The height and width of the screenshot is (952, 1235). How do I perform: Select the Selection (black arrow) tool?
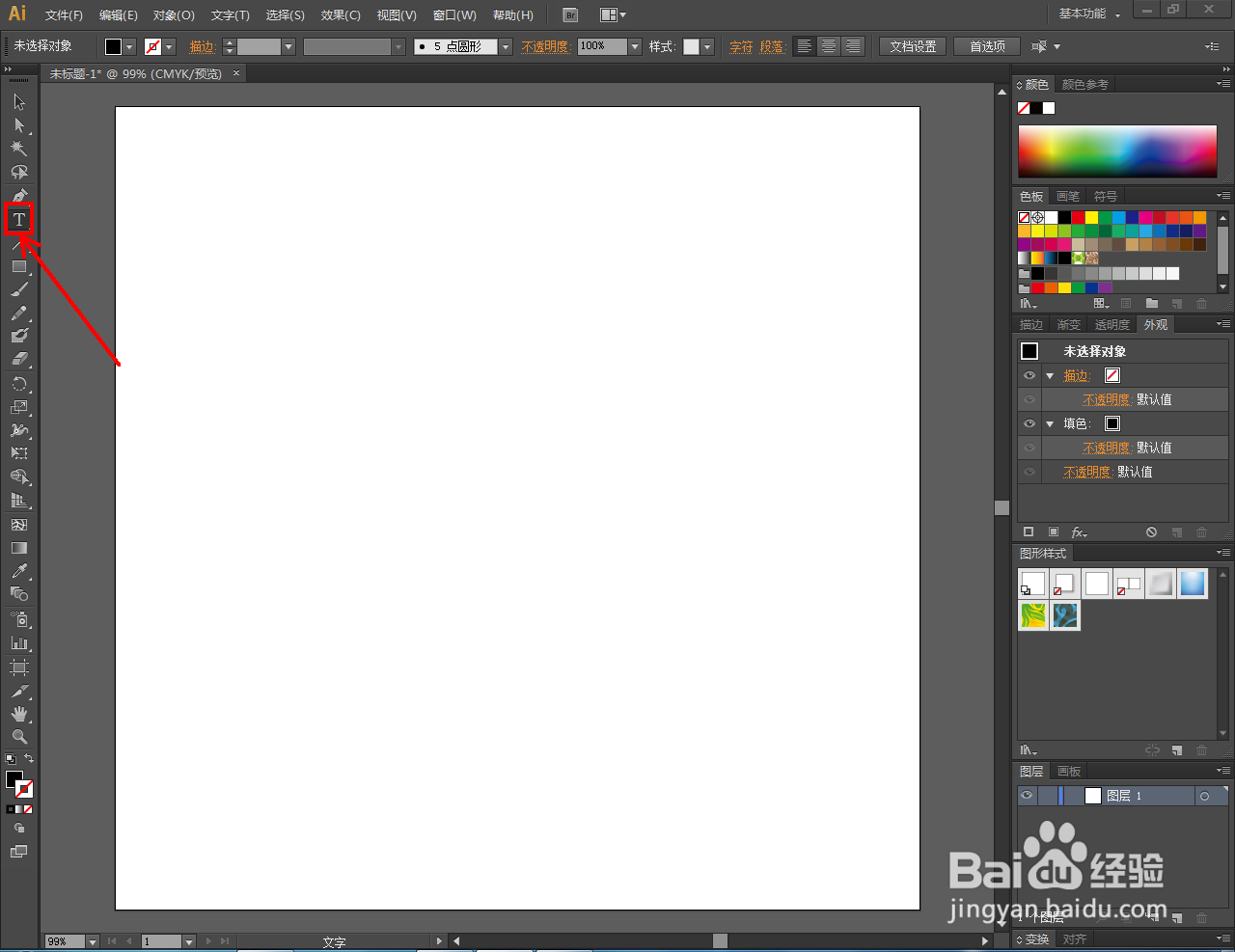(18, 101)
